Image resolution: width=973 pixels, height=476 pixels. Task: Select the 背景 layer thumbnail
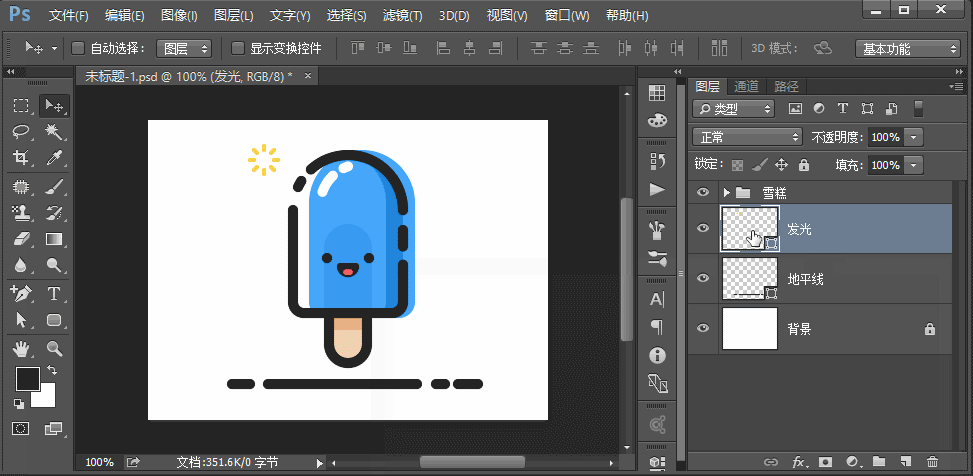tap(750, 329)
